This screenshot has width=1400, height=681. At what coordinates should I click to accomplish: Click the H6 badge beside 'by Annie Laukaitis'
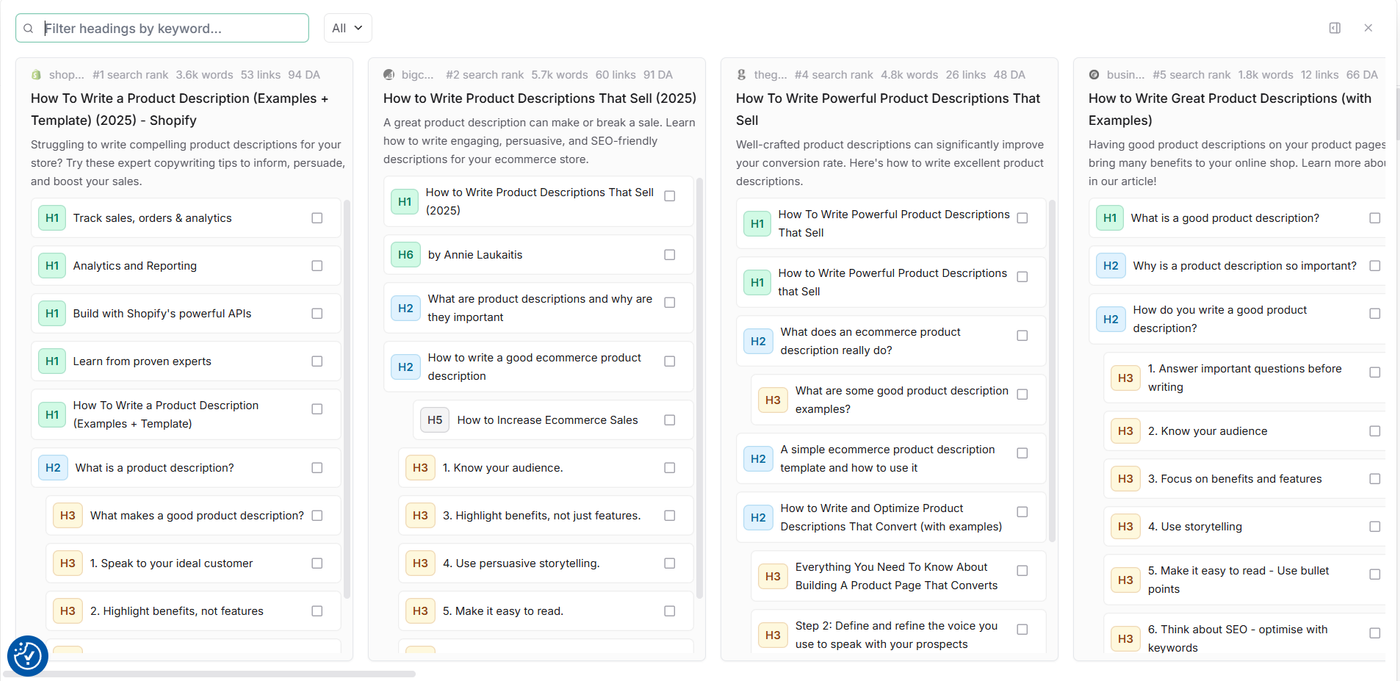click(405, 254)
